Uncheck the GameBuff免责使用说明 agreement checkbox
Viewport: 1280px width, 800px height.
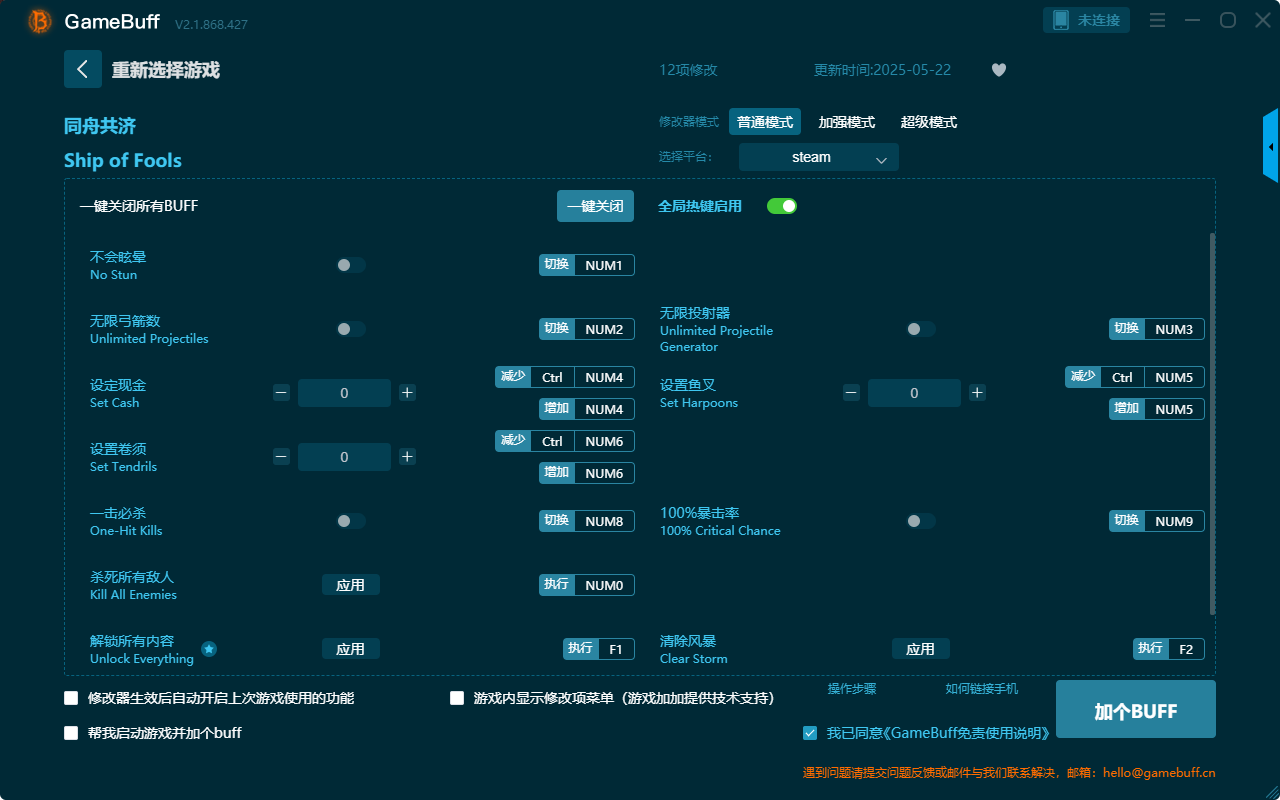(810, 733)
